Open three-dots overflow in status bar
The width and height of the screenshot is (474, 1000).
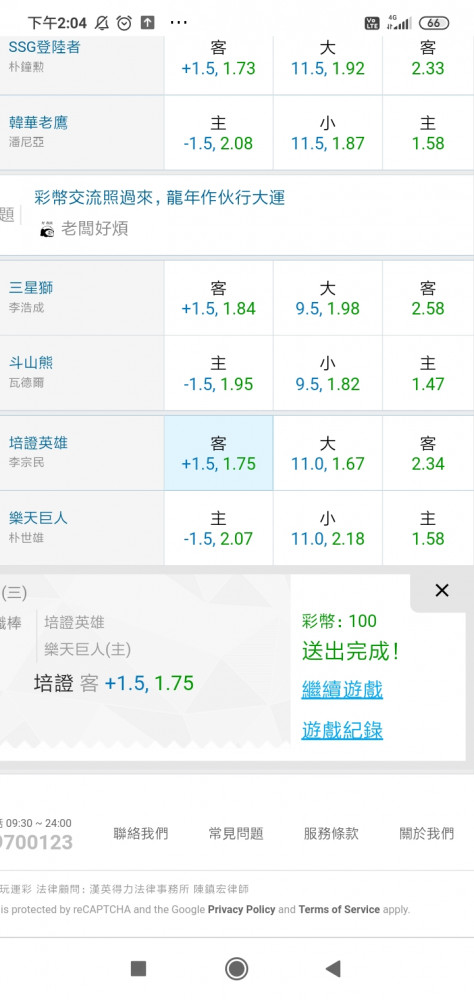coord(179,23)
